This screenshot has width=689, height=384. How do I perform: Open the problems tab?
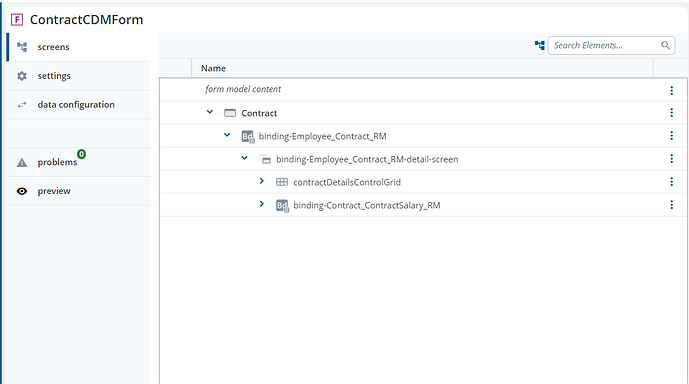[x=79, y=162]
